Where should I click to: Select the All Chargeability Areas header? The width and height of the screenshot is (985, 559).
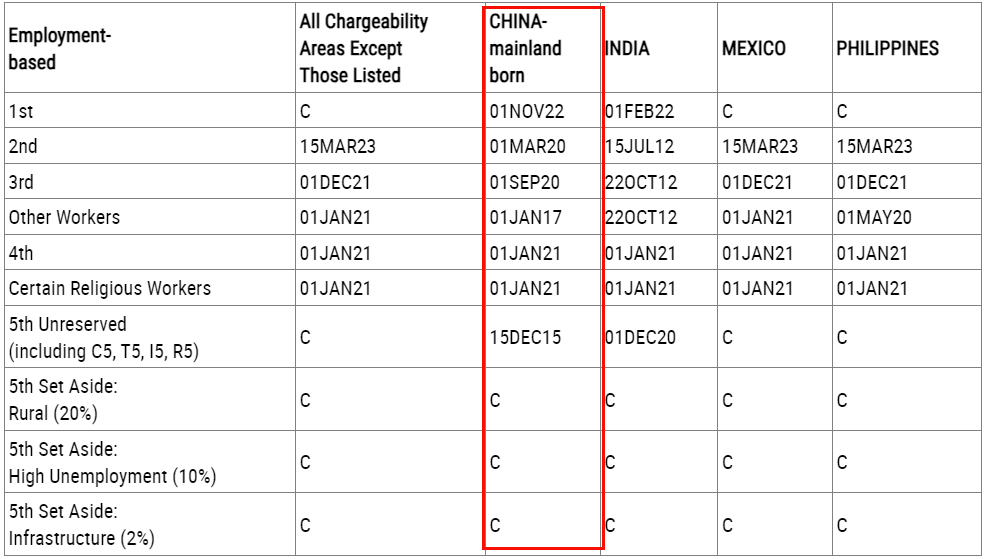(364, 49)
